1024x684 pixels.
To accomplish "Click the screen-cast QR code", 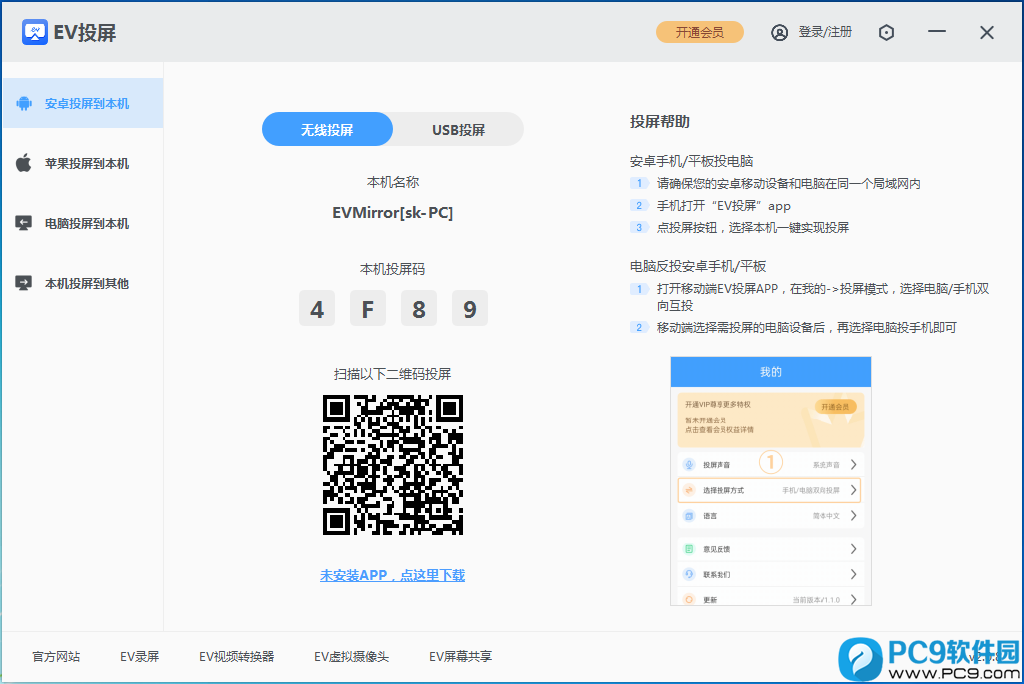I will coord(393,464).
